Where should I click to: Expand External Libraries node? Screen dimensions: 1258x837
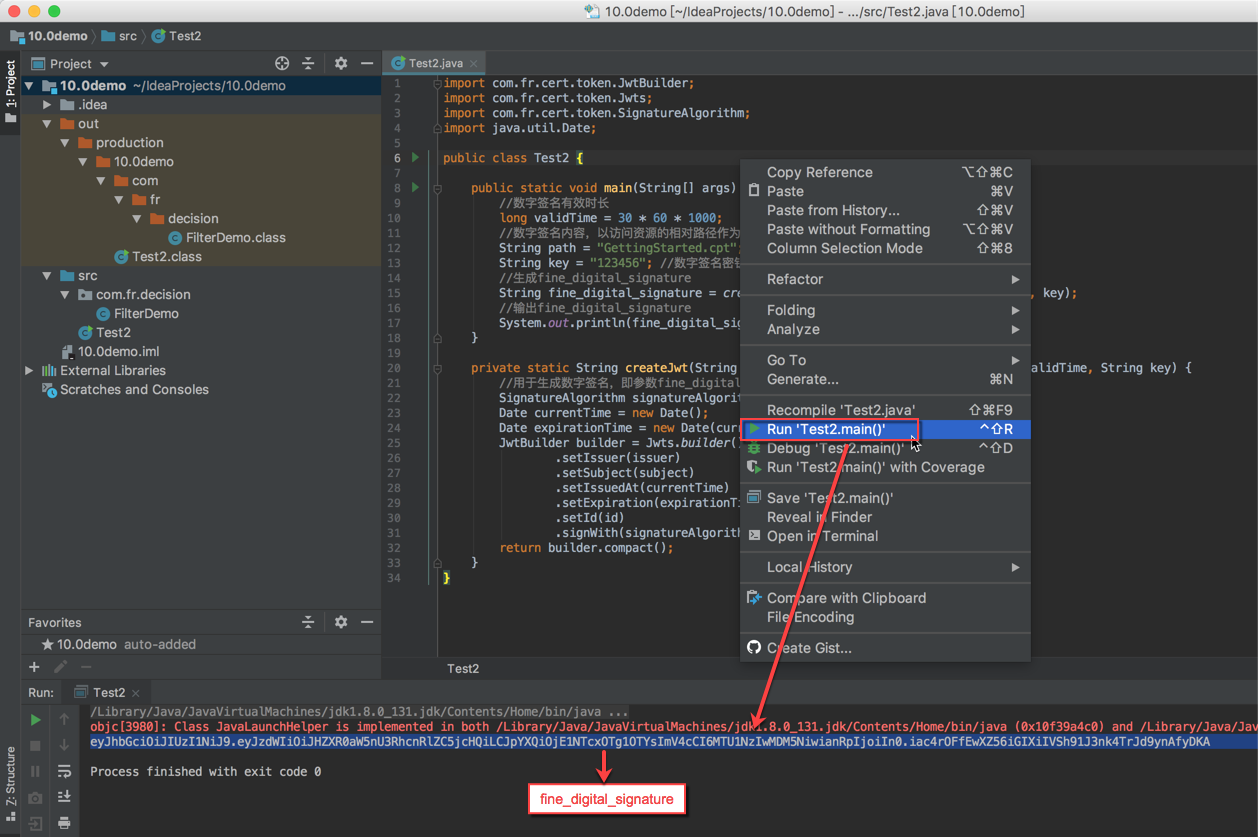[30, 371]
